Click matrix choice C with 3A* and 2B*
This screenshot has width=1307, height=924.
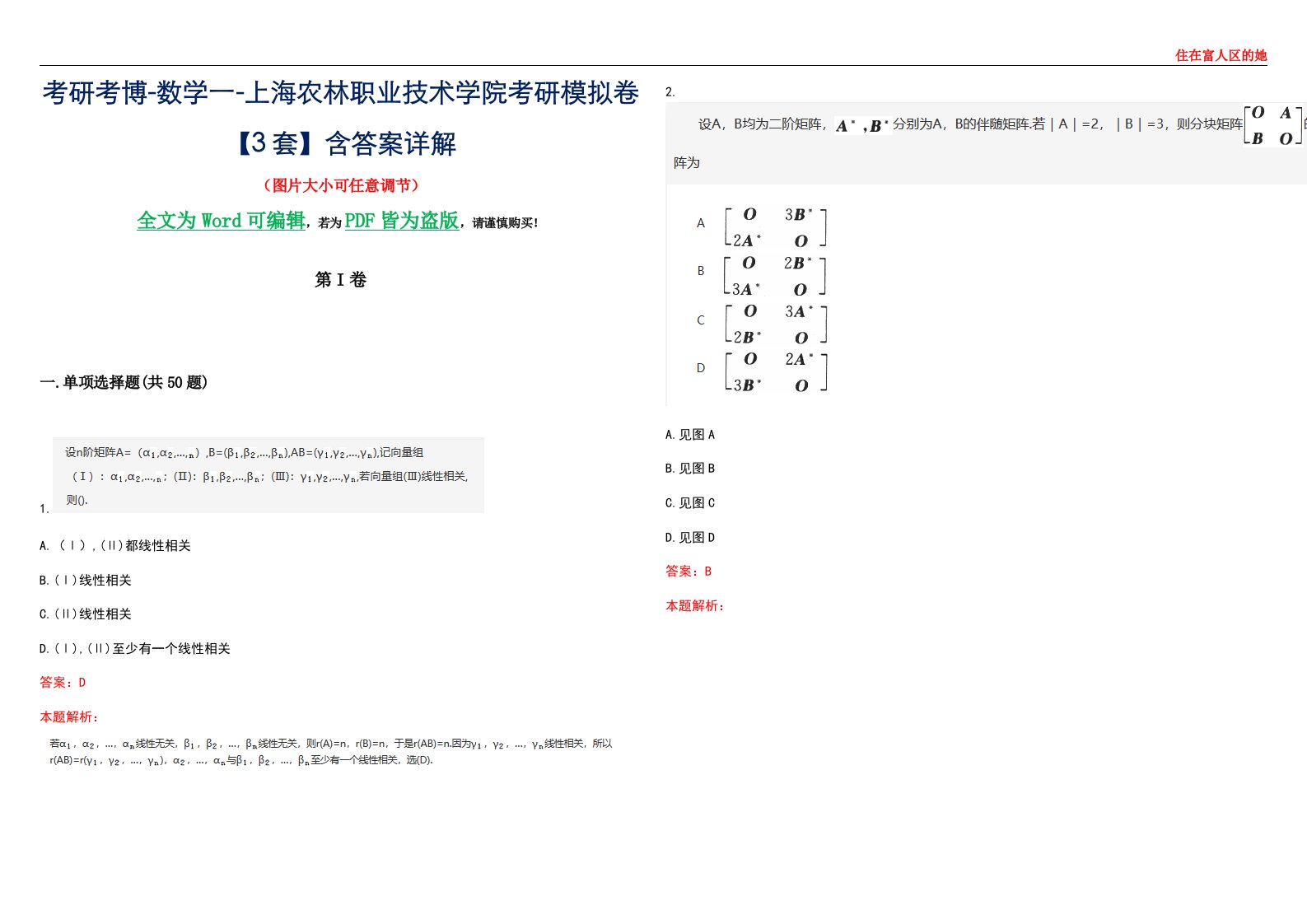(x=775, y=324)
